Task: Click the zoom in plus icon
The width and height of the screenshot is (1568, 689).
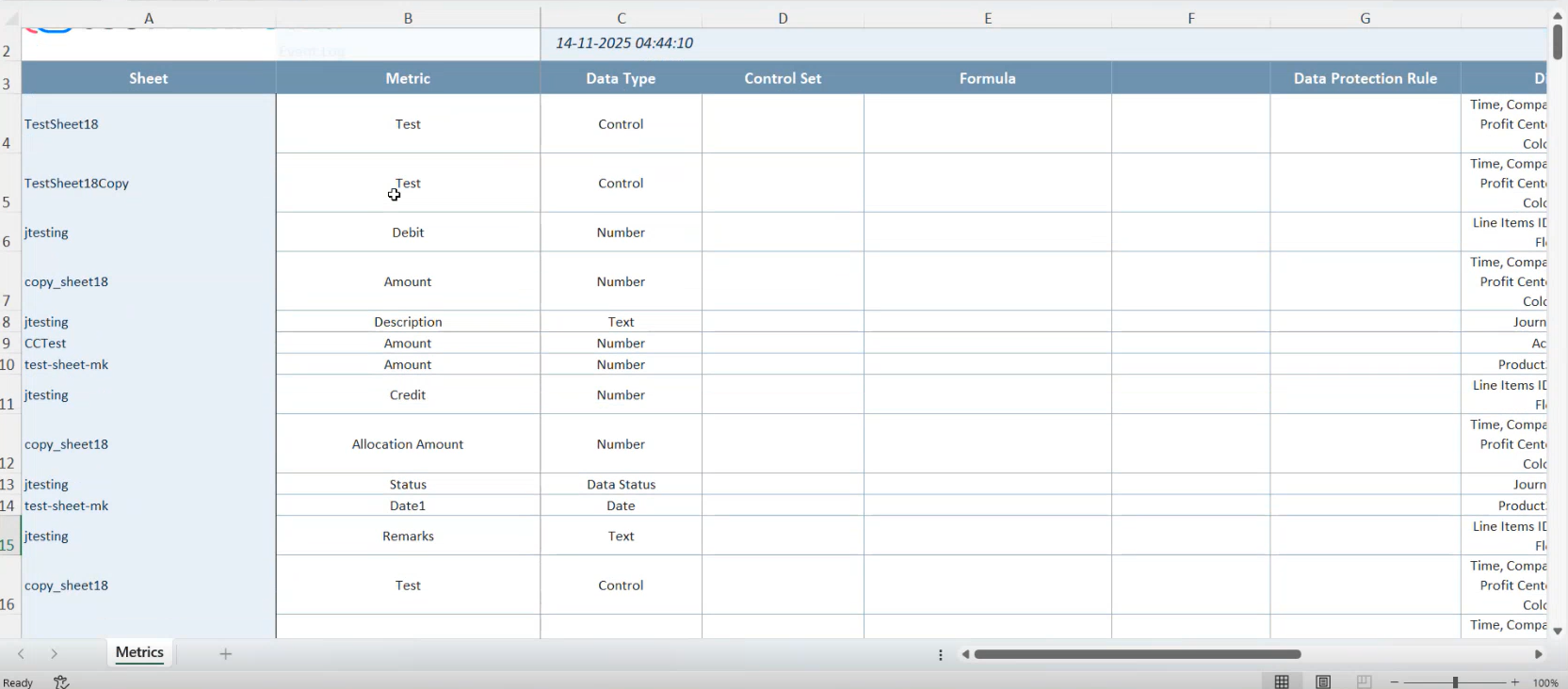Action: 1514,682
